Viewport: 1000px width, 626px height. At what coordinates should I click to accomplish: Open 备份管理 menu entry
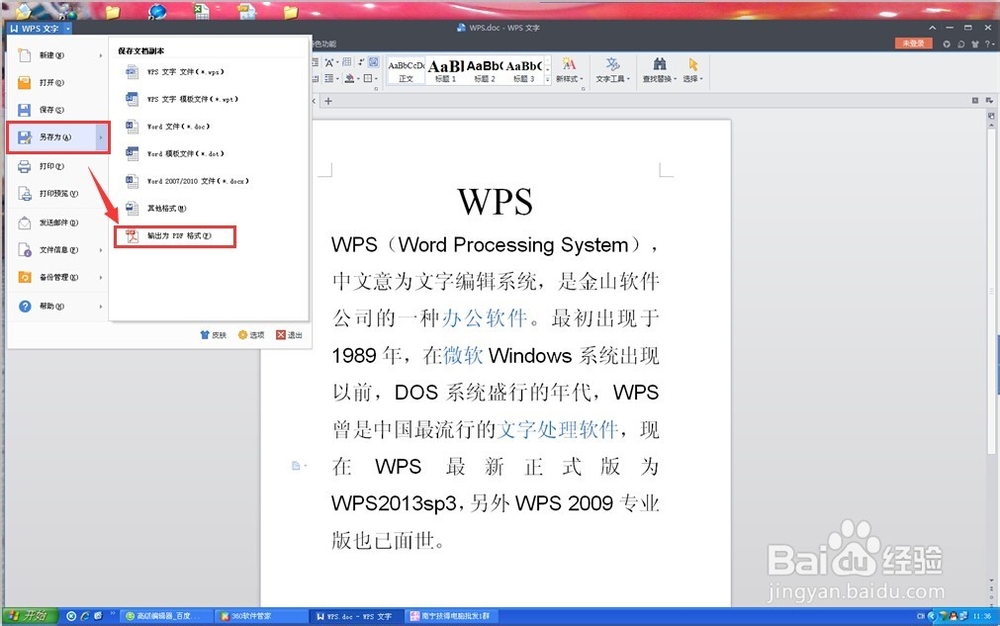[x=57, y=278]
